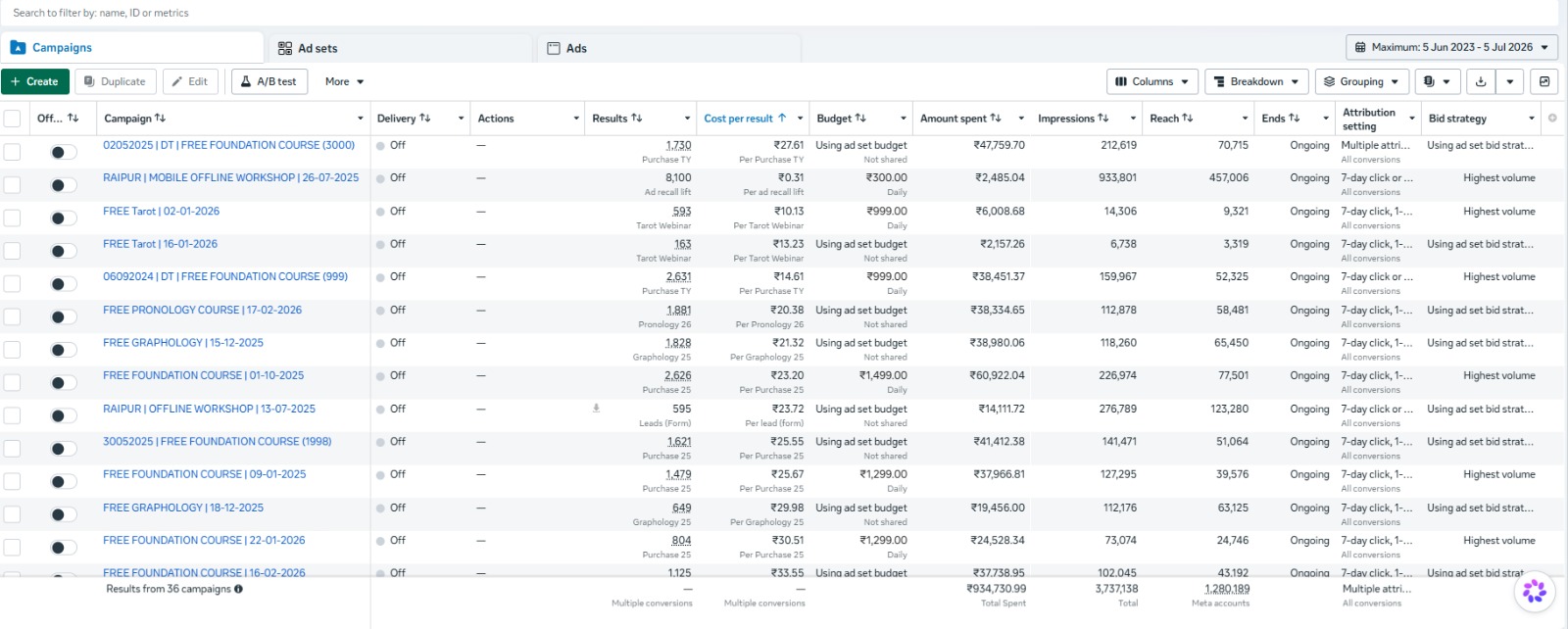Toggle on RAIPUR MOBILE OFFLINE WORKSHOP campaign
Image resolution: width=1568 pixels, height=629 pixels.
[x=64, y=185]
